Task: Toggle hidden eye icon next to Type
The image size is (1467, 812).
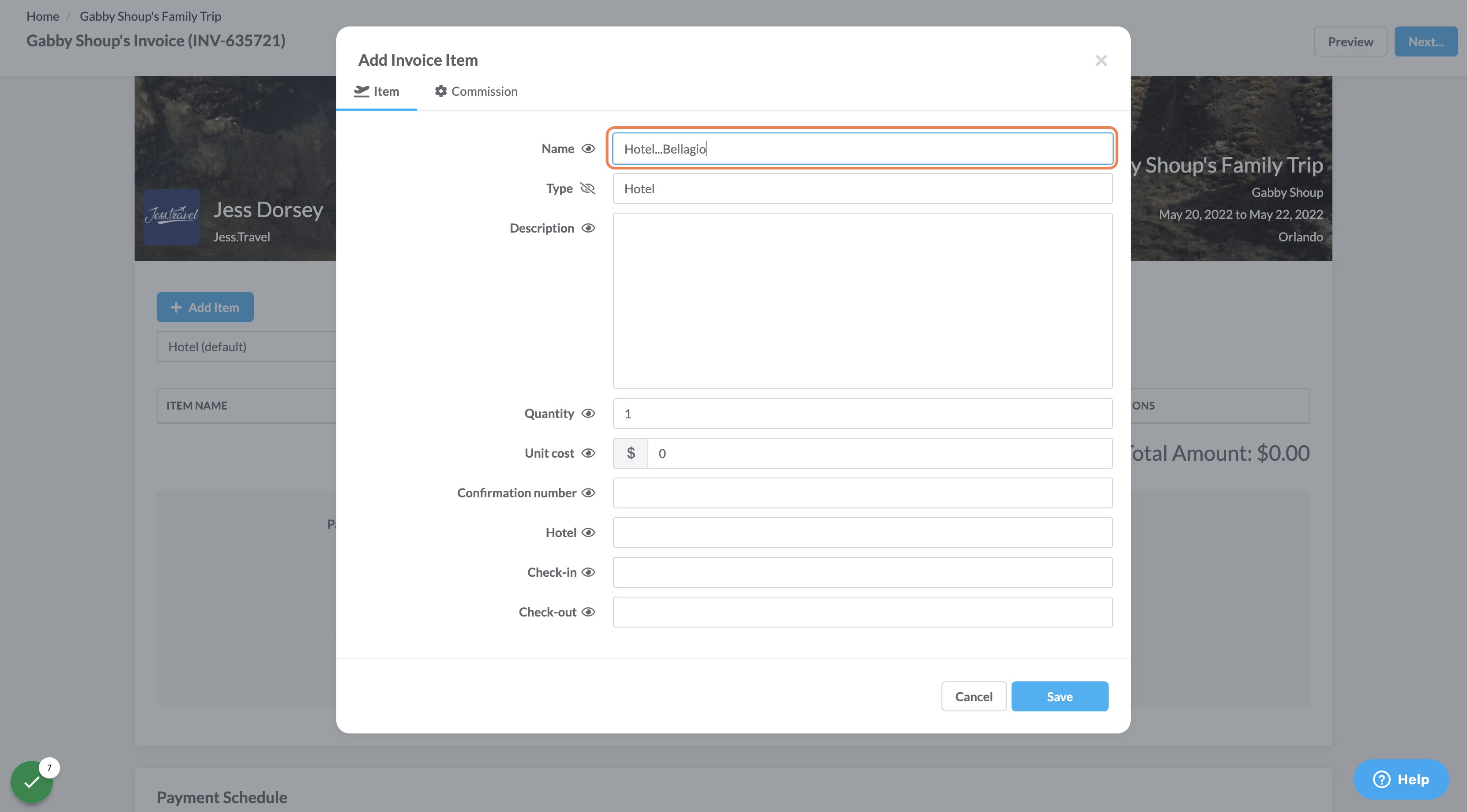Action: 587,188
